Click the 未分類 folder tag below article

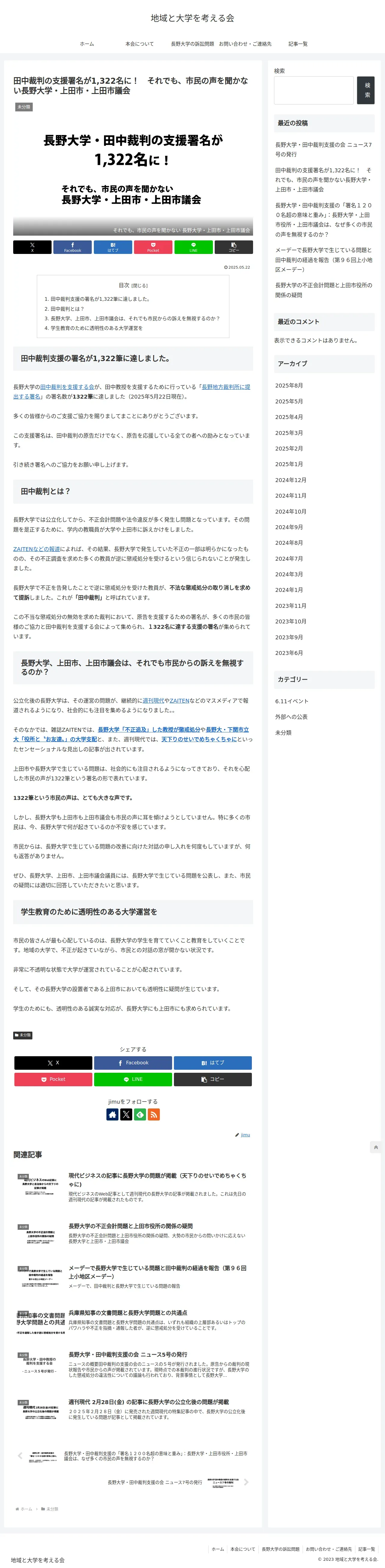point(23,1035)
